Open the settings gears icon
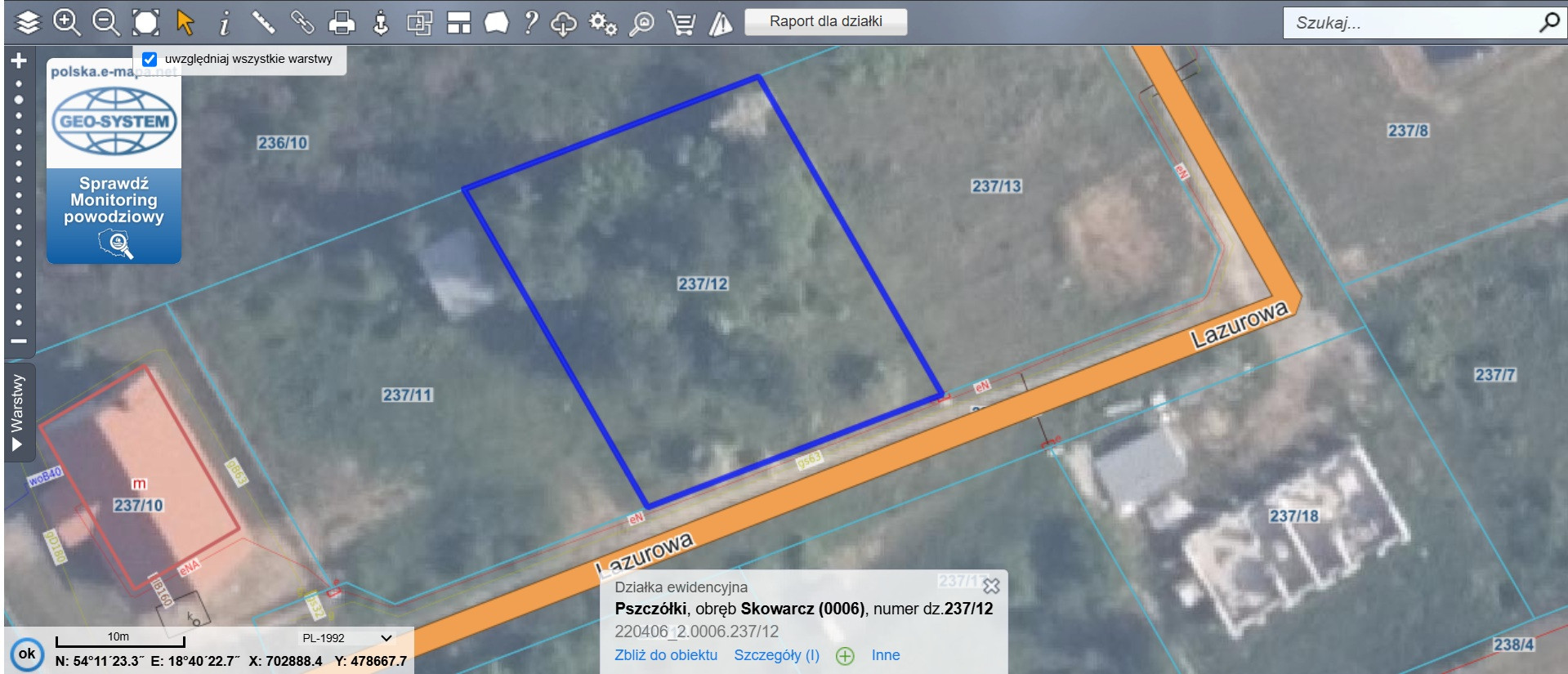 point(603,23)
